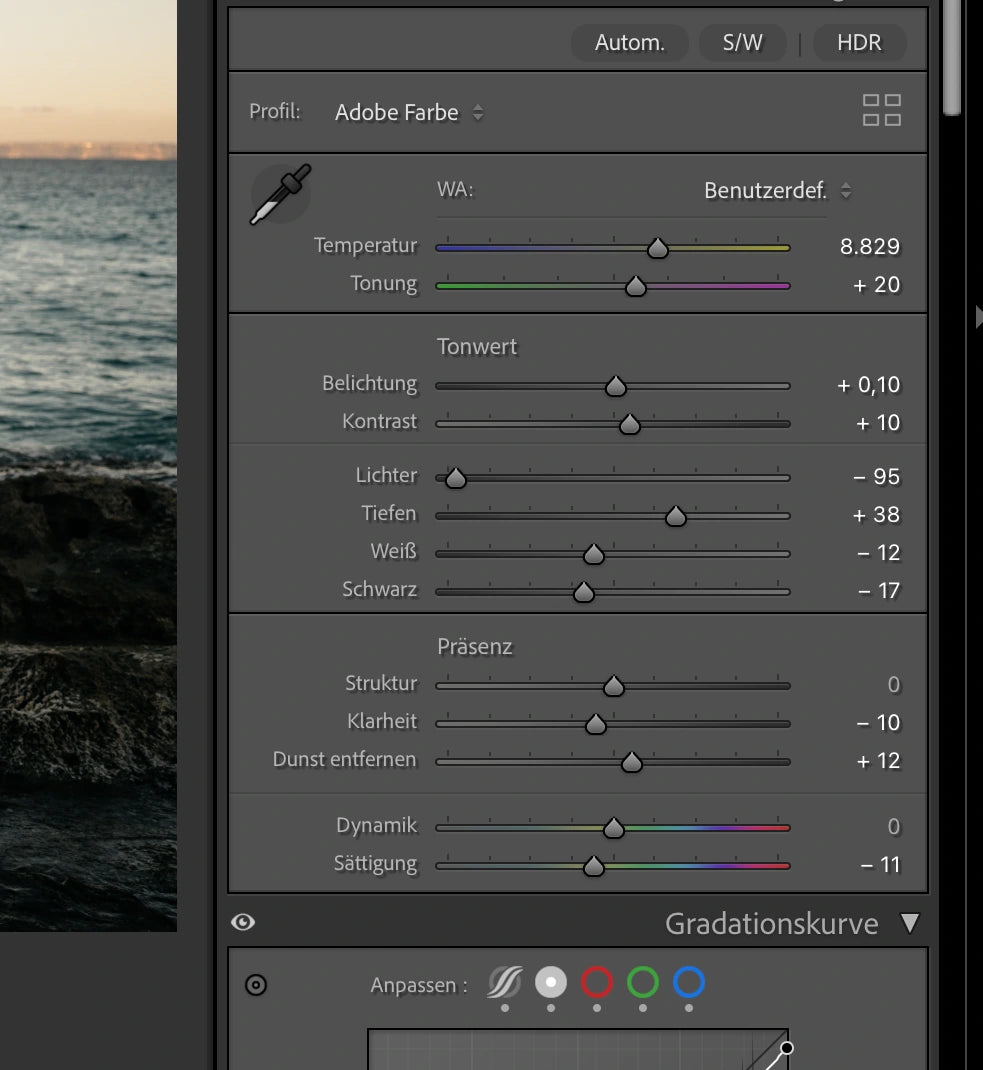Click the Sättigung value field
The height and width of the screenshot is (1070, 983).
(x=880, y=865)
